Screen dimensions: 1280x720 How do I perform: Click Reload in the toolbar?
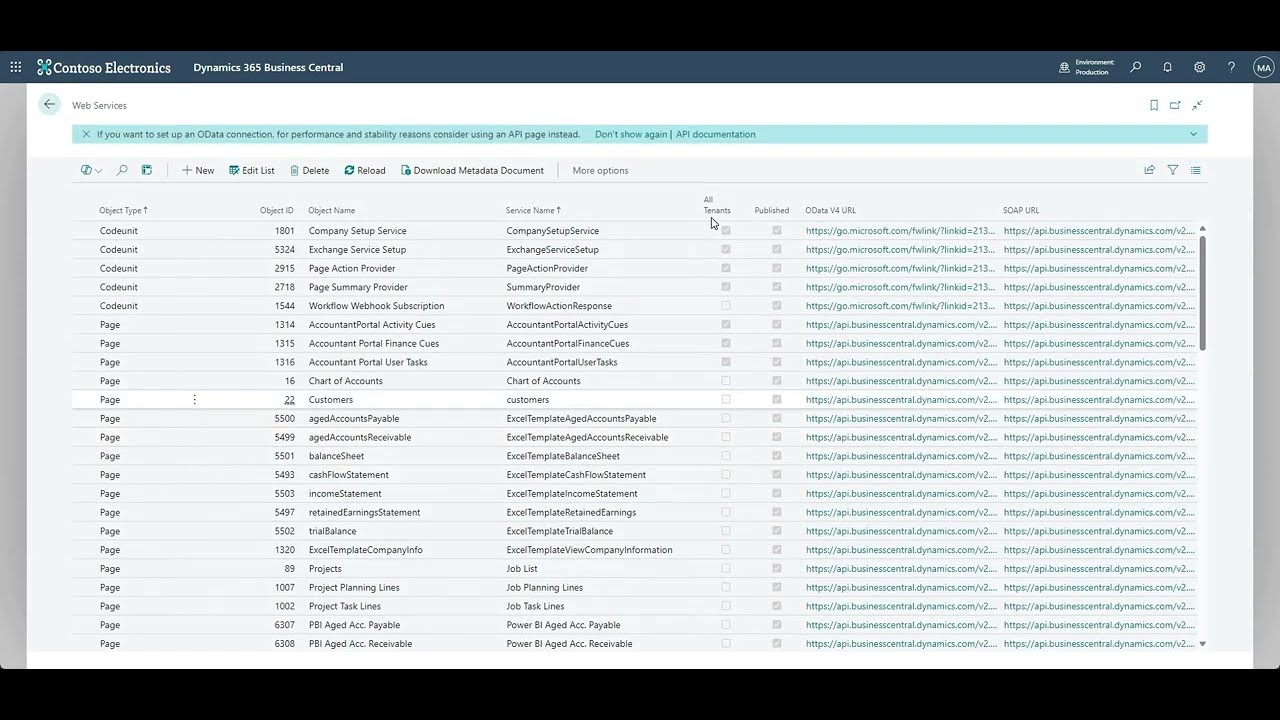point(365,170)
